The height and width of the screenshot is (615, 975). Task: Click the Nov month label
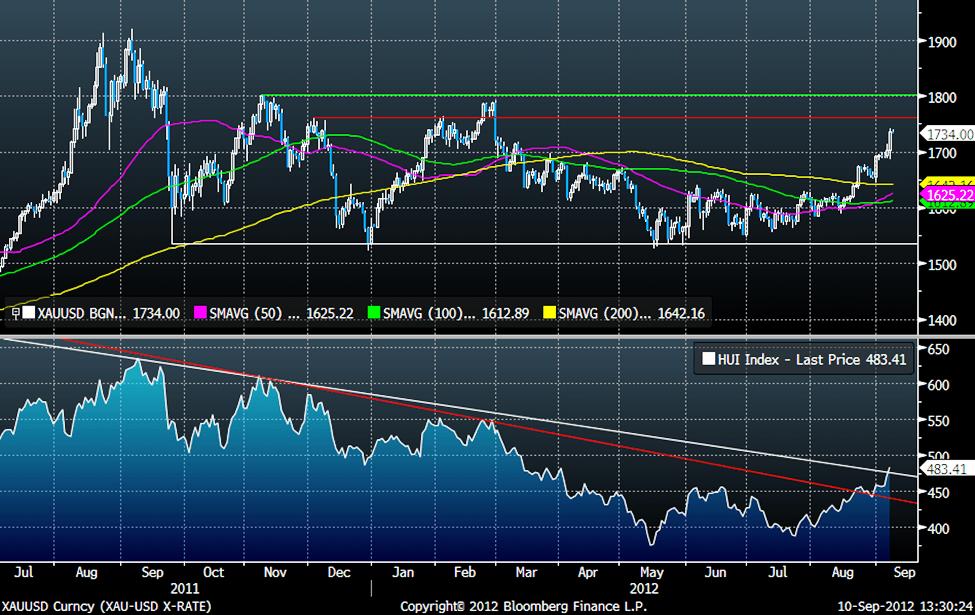click(275, 572)
